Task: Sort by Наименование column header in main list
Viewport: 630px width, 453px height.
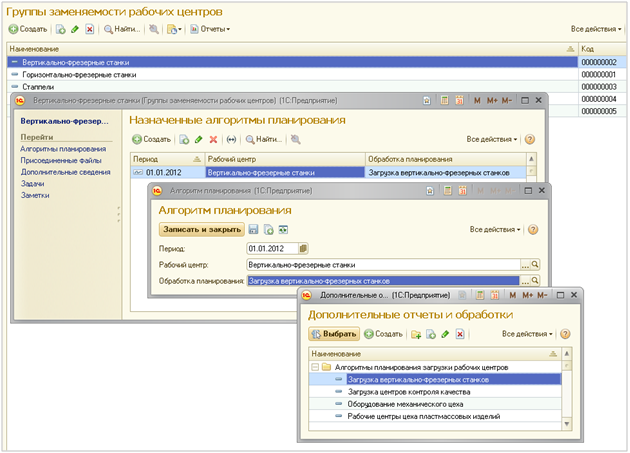Action: [x=292, y=49]
